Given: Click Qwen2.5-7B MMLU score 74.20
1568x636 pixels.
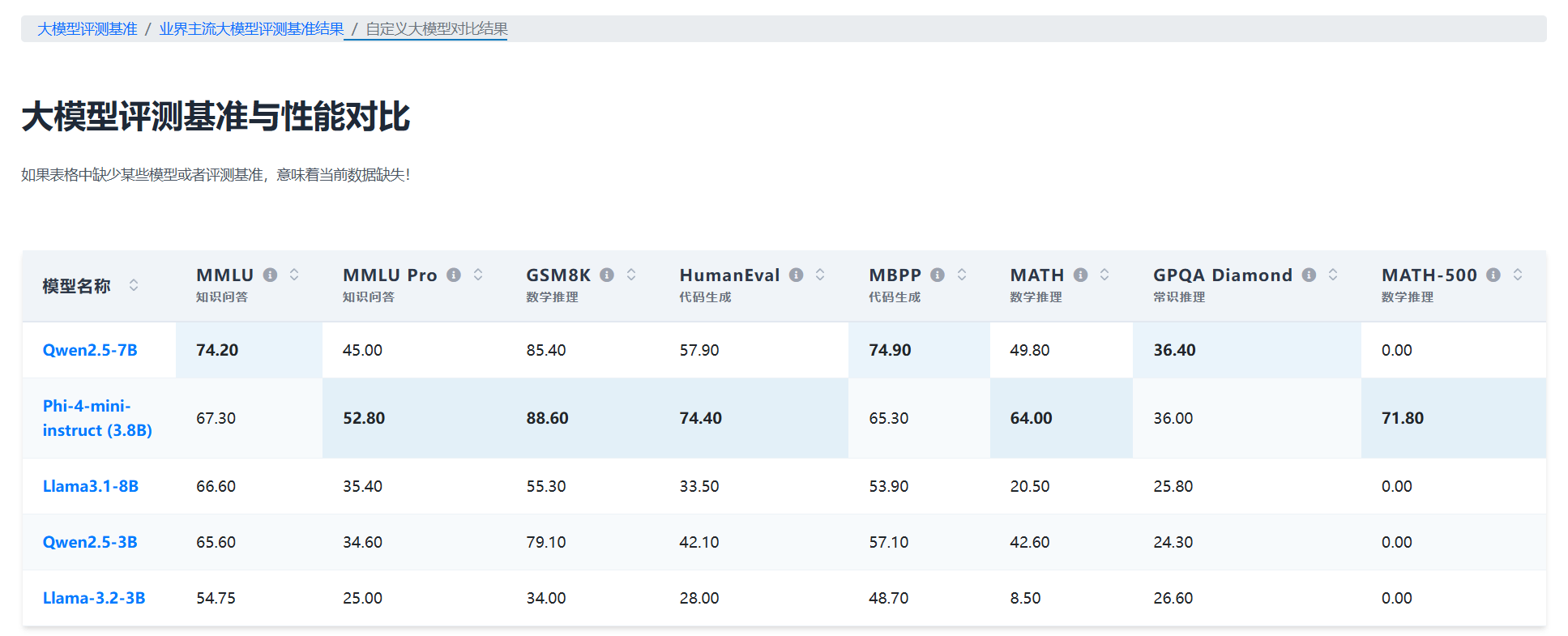Looking at the screenshot, I should 217,350.
